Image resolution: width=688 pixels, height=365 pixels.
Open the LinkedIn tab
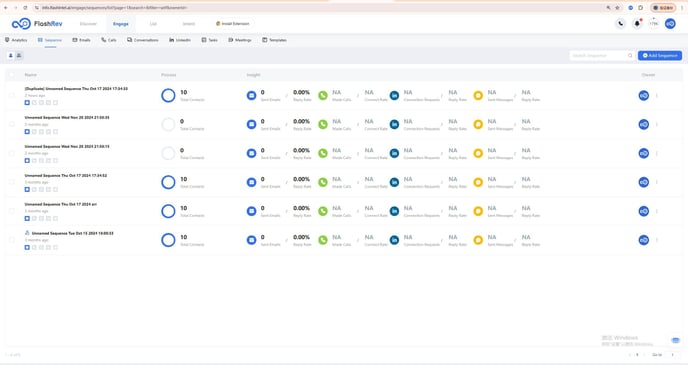pos(180,40)
